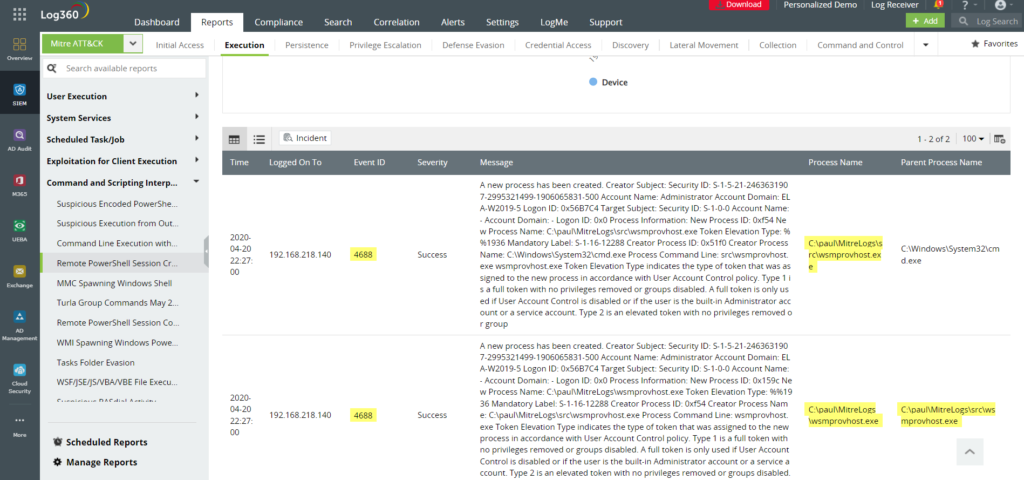Click the notification bell icon
Viewport: 1024px width, 480px height.
pyautogui.click(x=937, y=5)
